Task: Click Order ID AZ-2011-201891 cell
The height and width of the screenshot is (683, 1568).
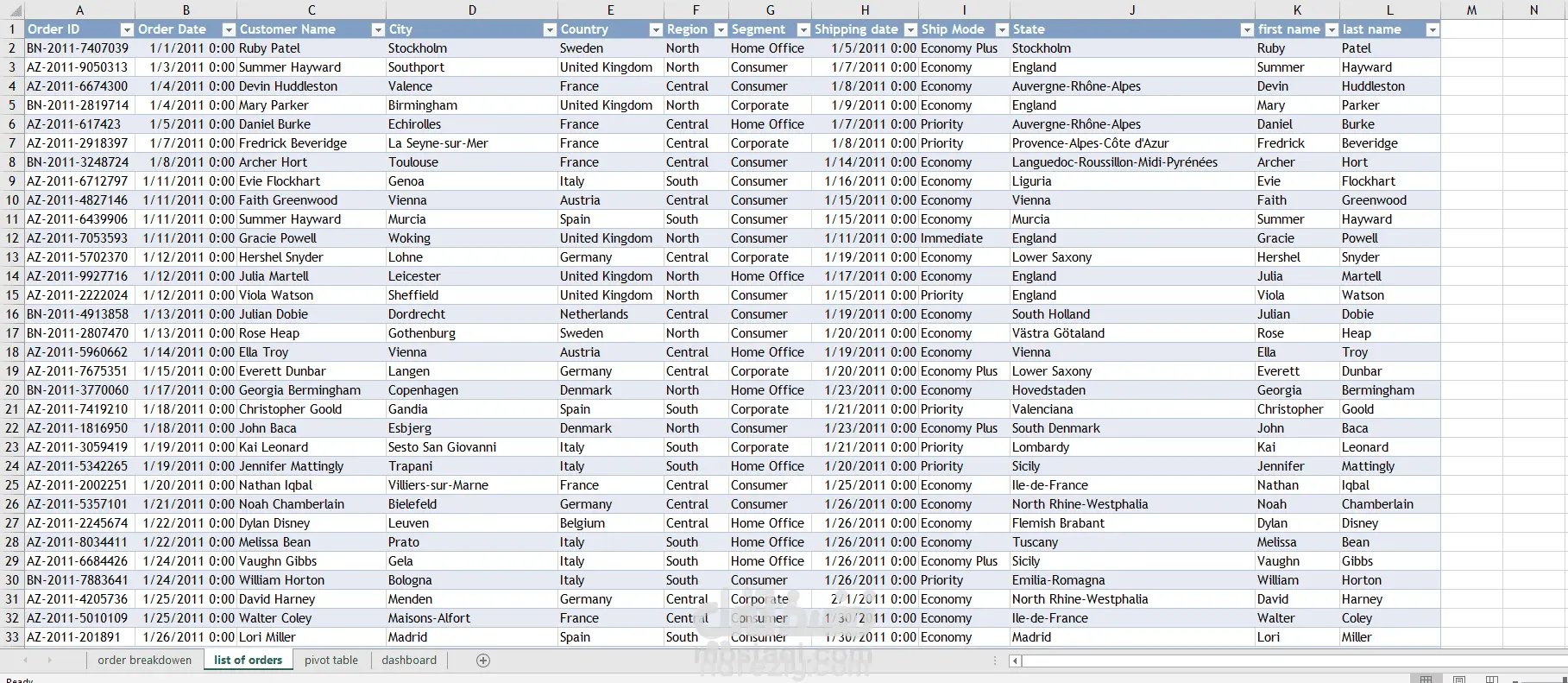Action: [79, 637]
